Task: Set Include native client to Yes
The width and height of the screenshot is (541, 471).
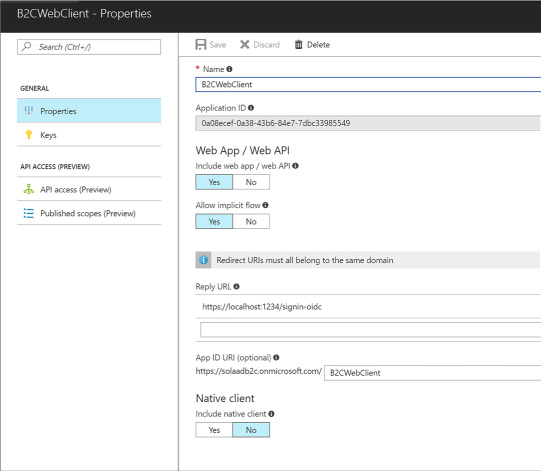Action: click(x=214, y=430)
